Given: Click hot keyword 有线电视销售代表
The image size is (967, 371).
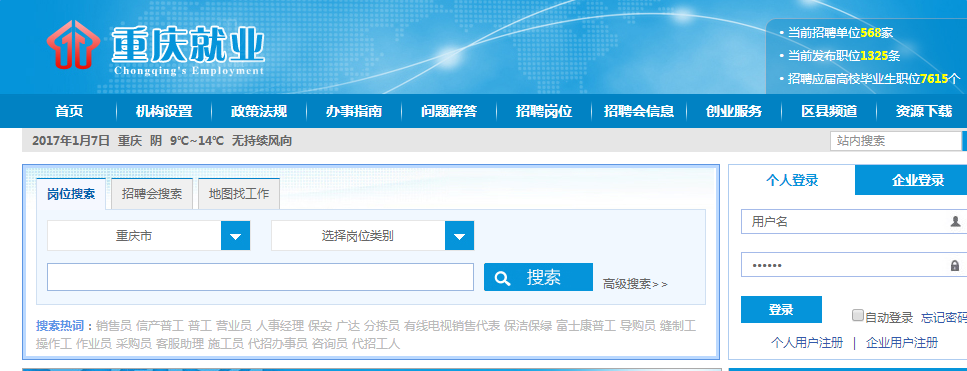Looking at the screenshot, I should pos(452,326).
